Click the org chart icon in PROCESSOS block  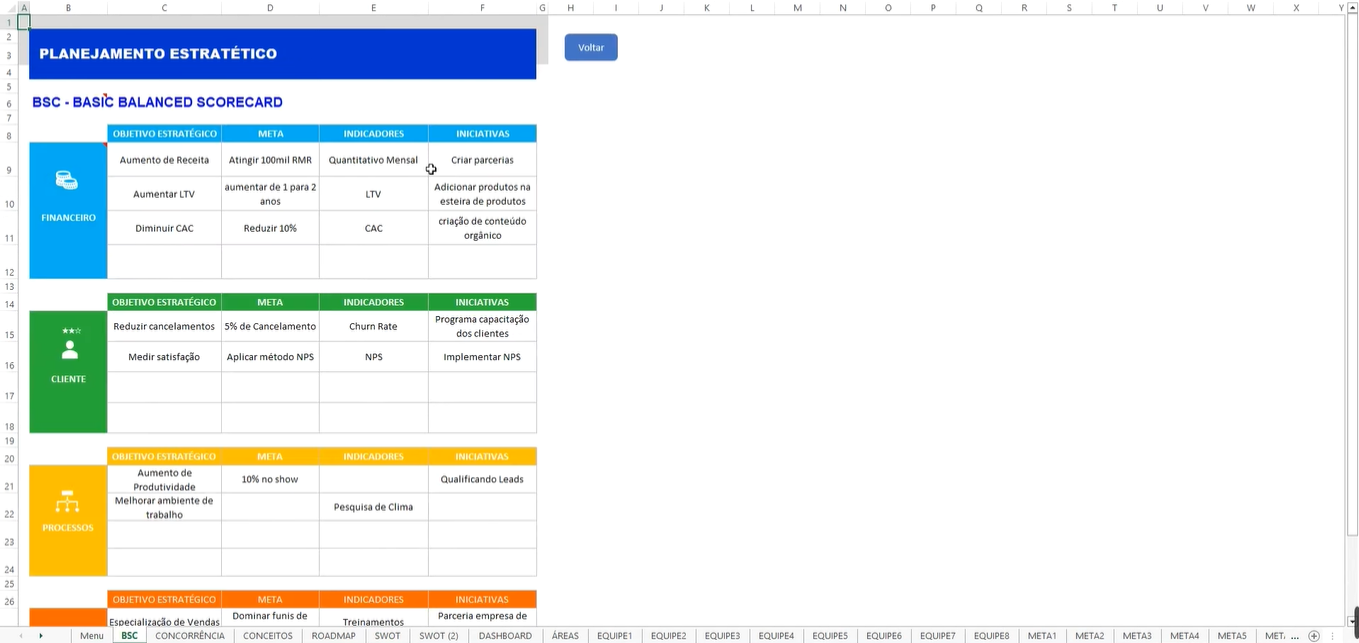(x=68, y=501)
